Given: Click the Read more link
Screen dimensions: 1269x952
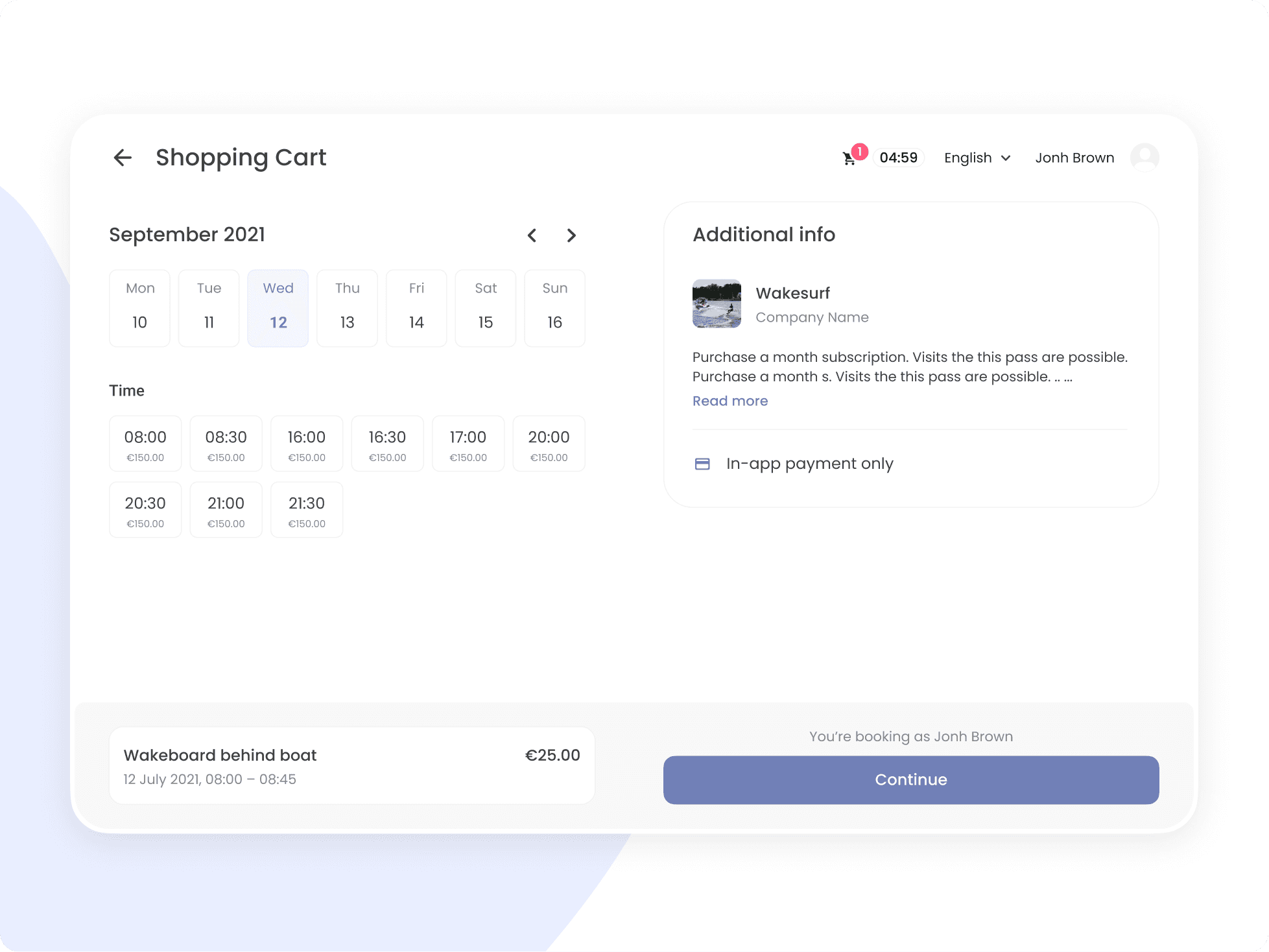Looking at the screenshot, I should pyautogui.click(x=730, y=401).
